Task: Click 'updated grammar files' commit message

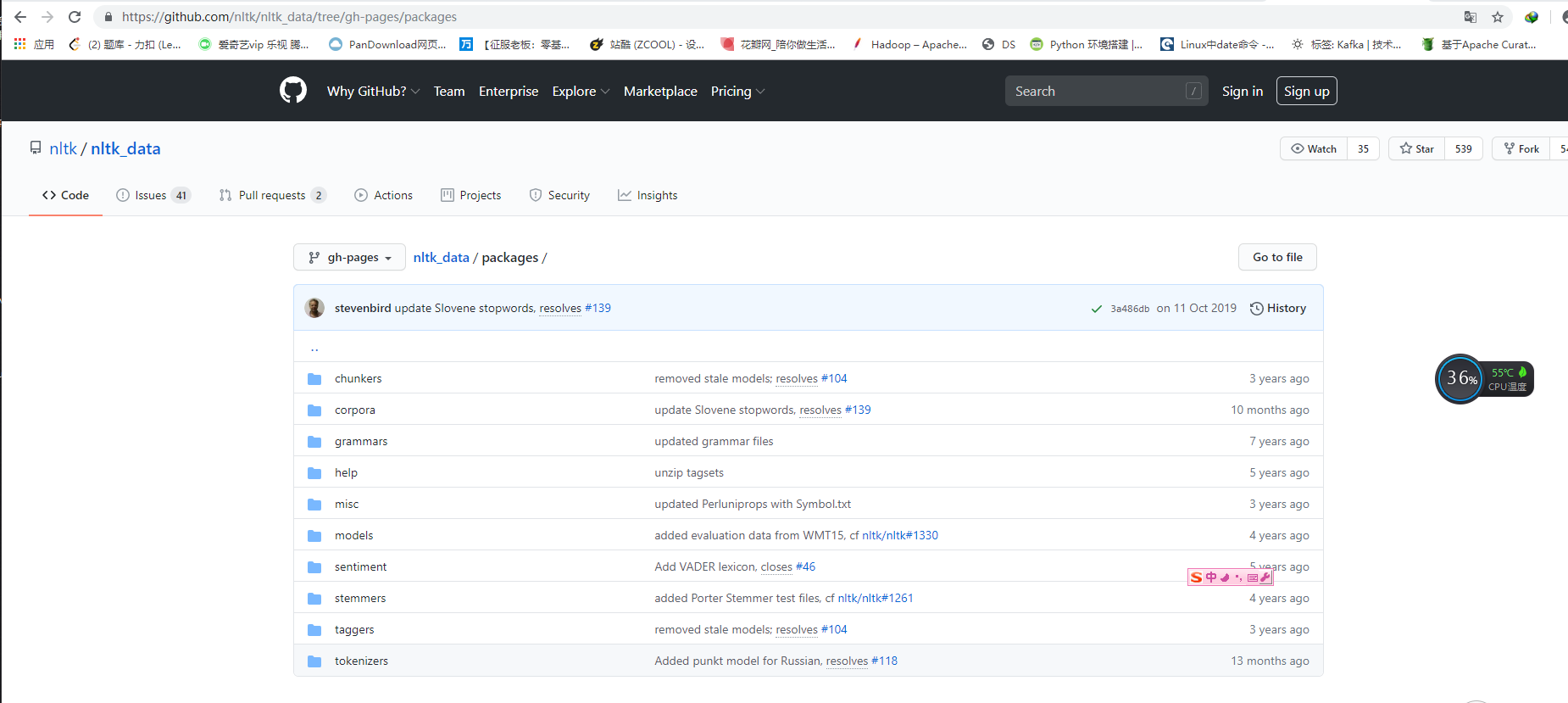Action: [714, 442]
